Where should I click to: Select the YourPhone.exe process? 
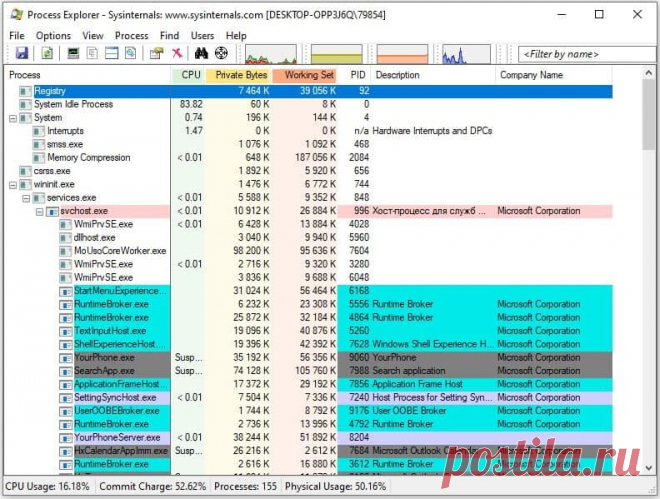tap(308, 358)
